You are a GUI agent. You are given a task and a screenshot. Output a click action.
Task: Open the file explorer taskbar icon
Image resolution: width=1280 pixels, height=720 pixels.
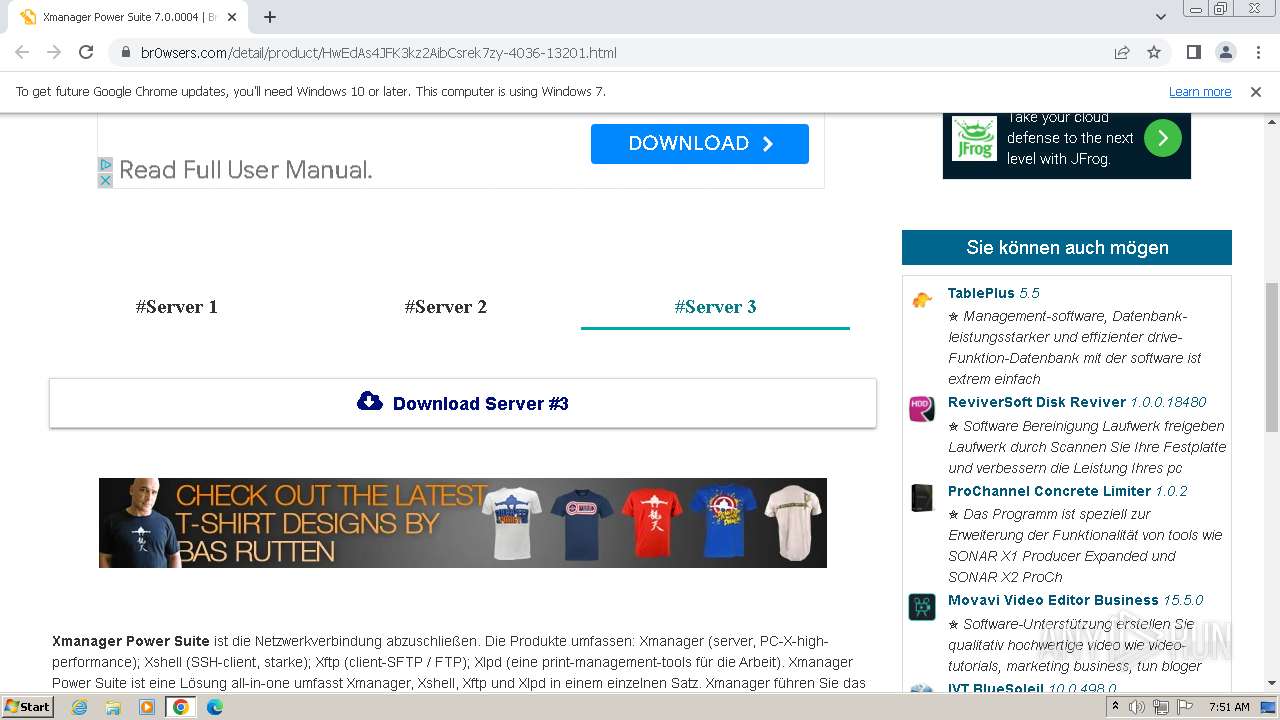[113, 707]
